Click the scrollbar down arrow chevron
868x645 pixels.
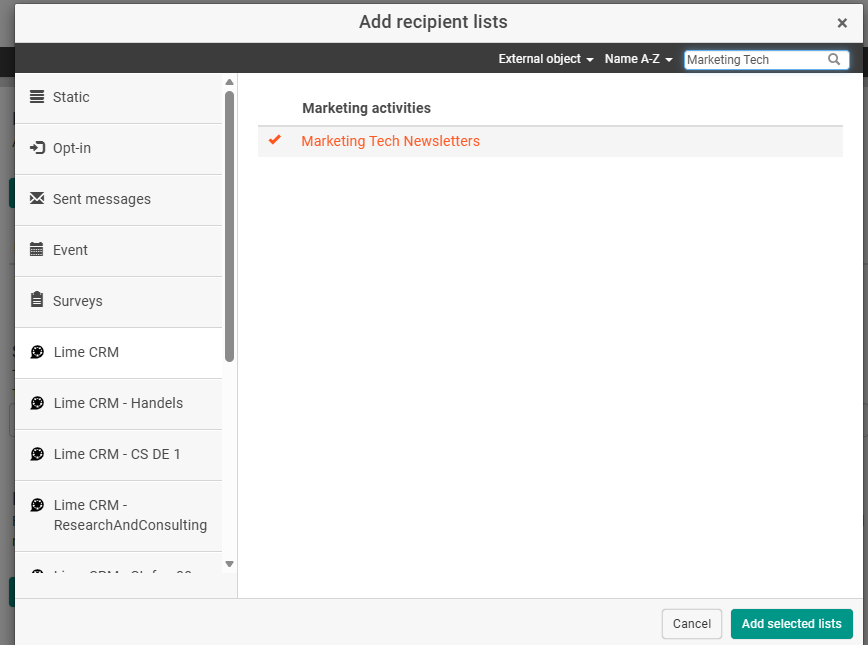[229, 563]
